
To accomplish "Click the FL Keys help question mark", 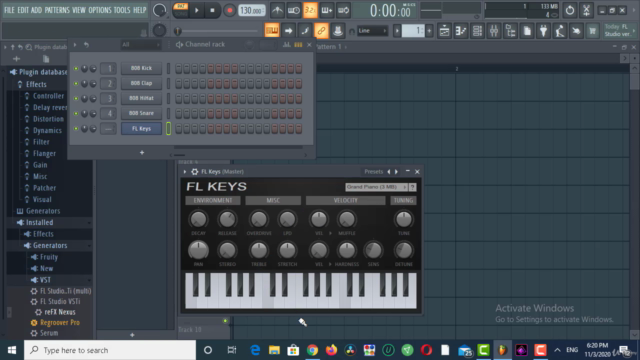I will tap(412, 187).
